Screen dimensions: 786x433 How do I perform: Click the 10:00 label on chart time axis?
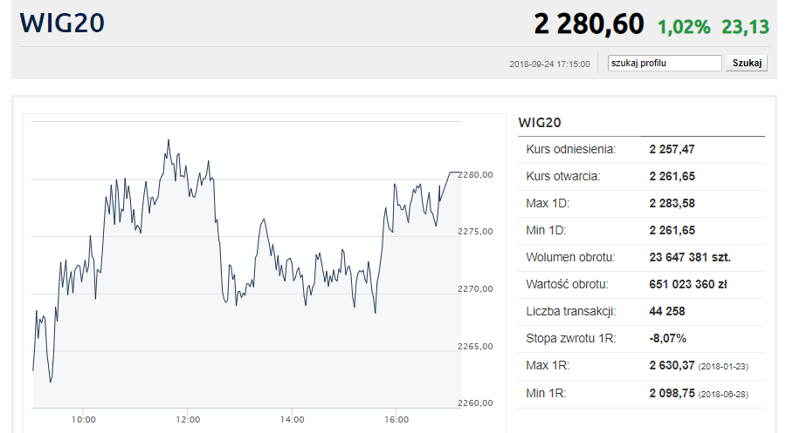coord(84,419)
